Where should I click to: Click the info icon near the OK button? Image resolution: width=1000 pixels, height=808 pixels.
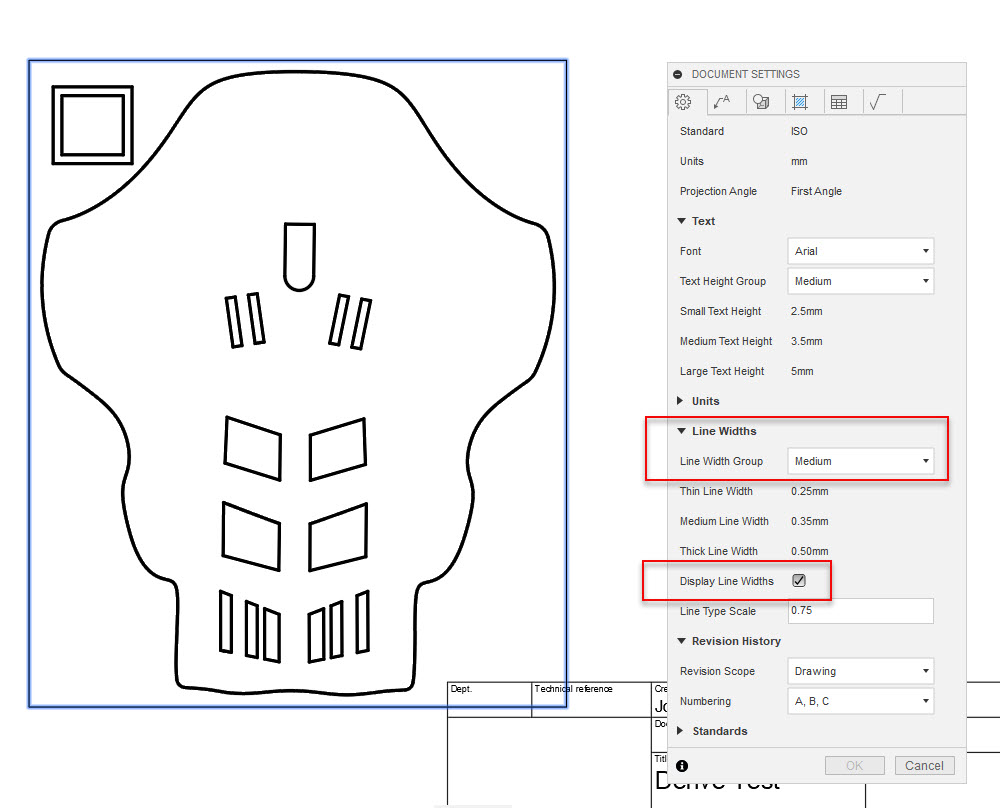tap(681, 765)
